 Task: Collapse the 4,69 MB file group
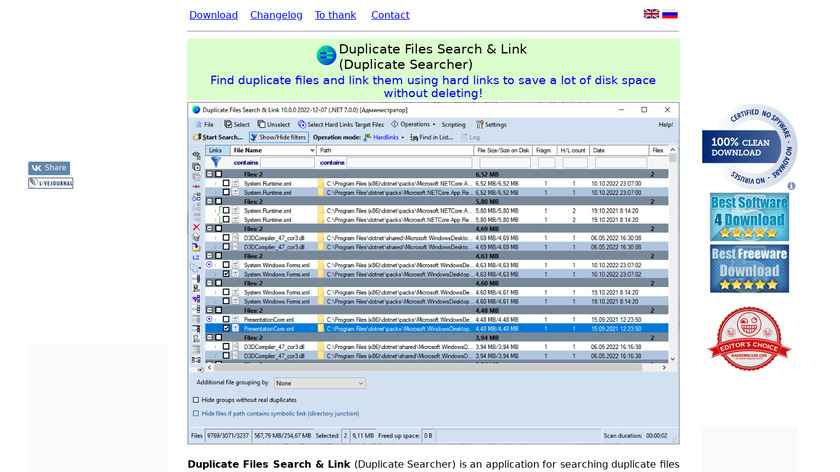click(x=209, y=228)
